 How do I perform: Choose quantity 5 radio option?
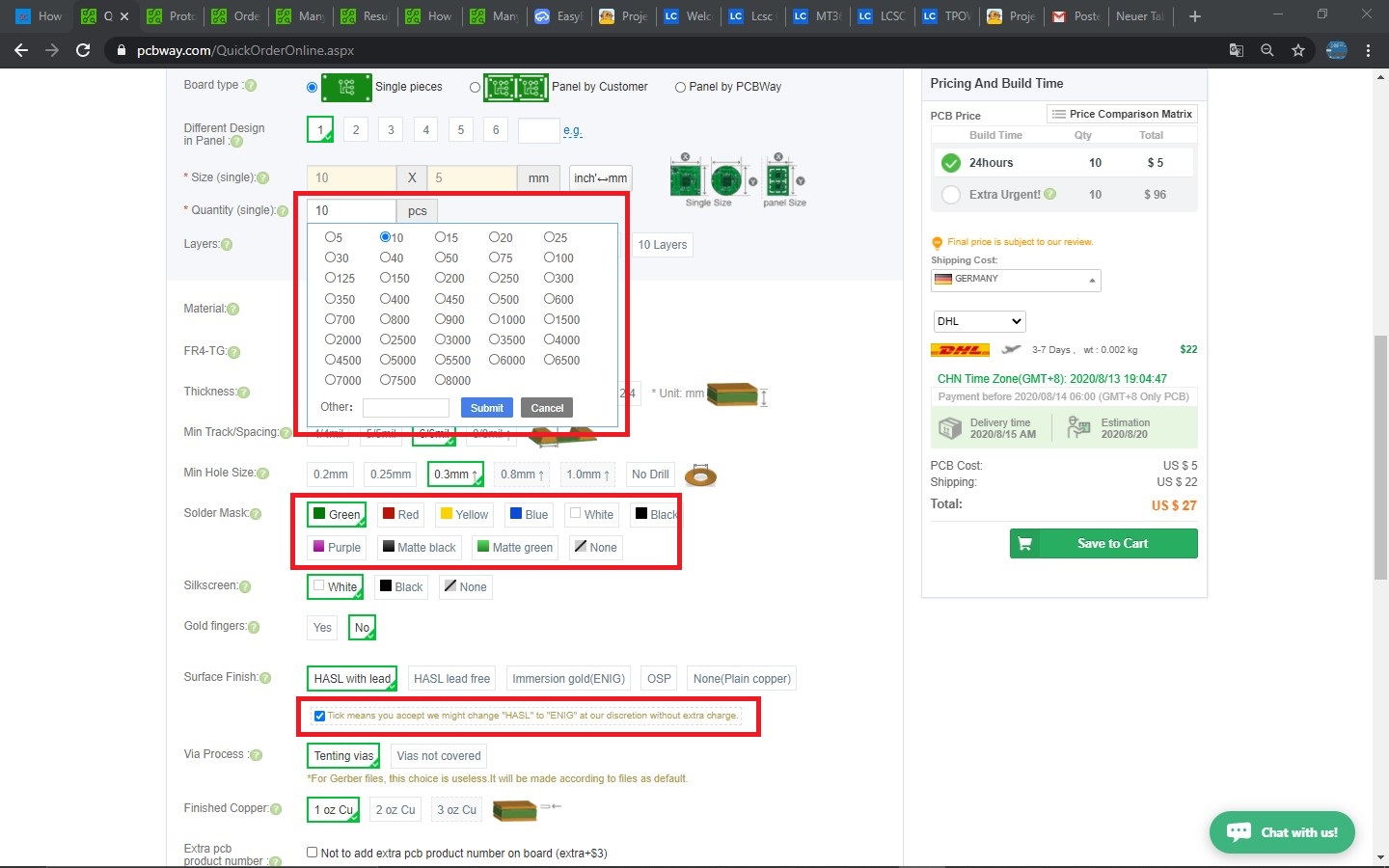pyautogui.click(x=331, y=237)
